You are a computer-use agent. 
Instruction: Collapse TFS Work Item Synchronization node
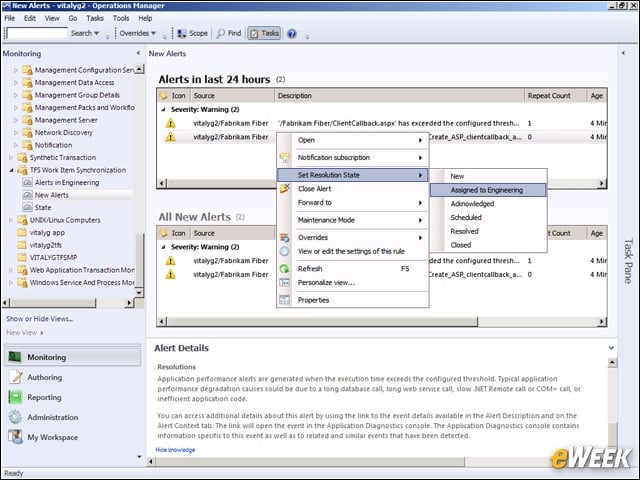11,170
